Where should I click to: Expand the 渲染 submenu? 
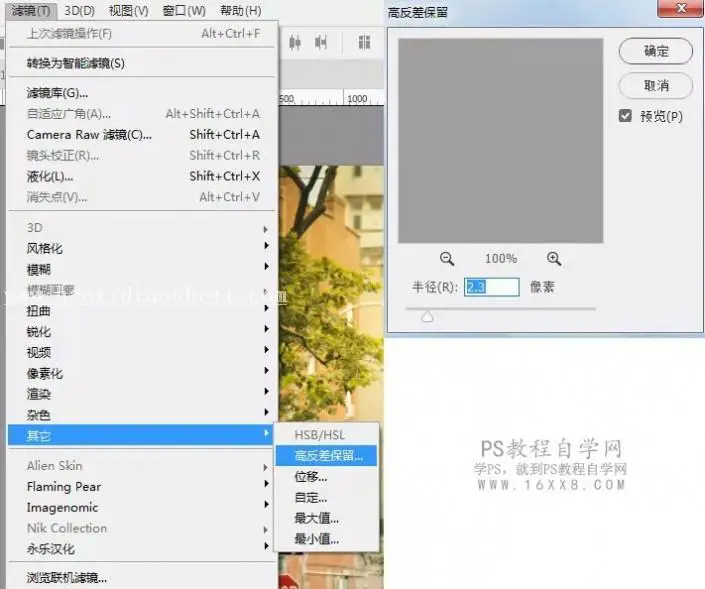click(142, 394)
